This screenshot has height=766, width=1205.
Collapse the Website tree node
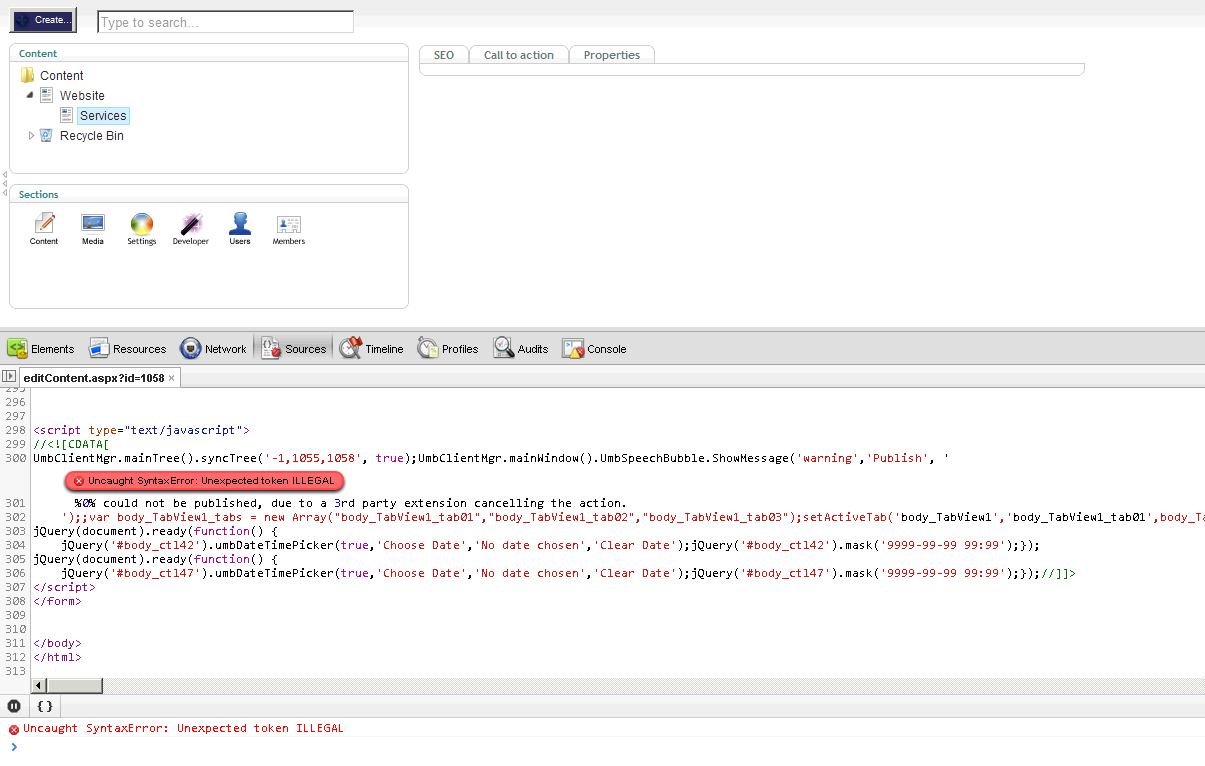[x=30, y=95]
